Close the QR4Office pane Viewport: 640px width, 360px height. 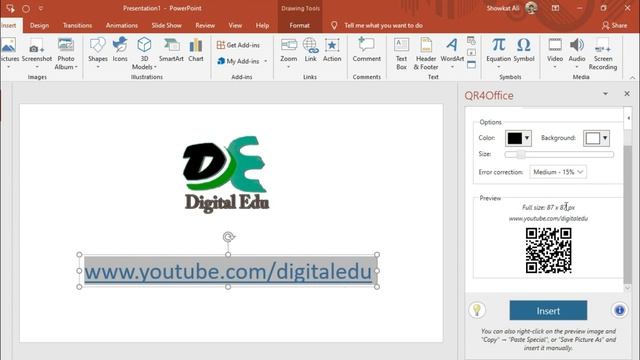(627, 94)
